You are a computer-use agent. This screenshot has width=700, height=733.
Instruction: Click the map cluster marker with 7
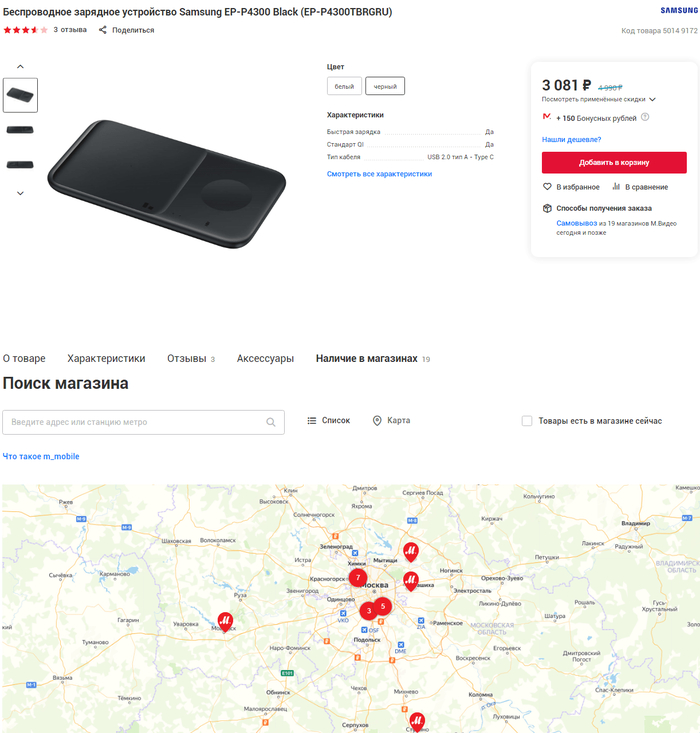(358, 578)
